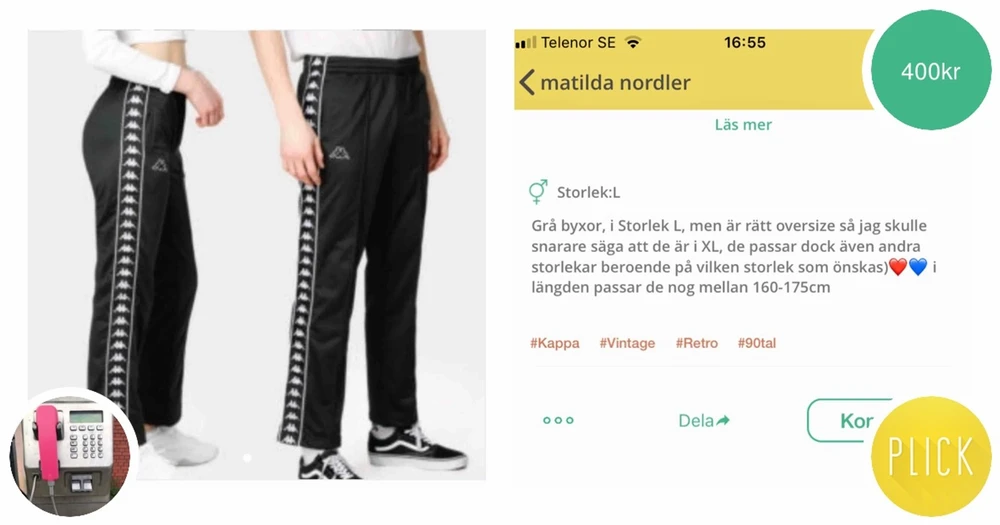Screen dimensions: 1000x525
Task: Click the gender symbol icon next to Storlek
Action: point(538,191)
